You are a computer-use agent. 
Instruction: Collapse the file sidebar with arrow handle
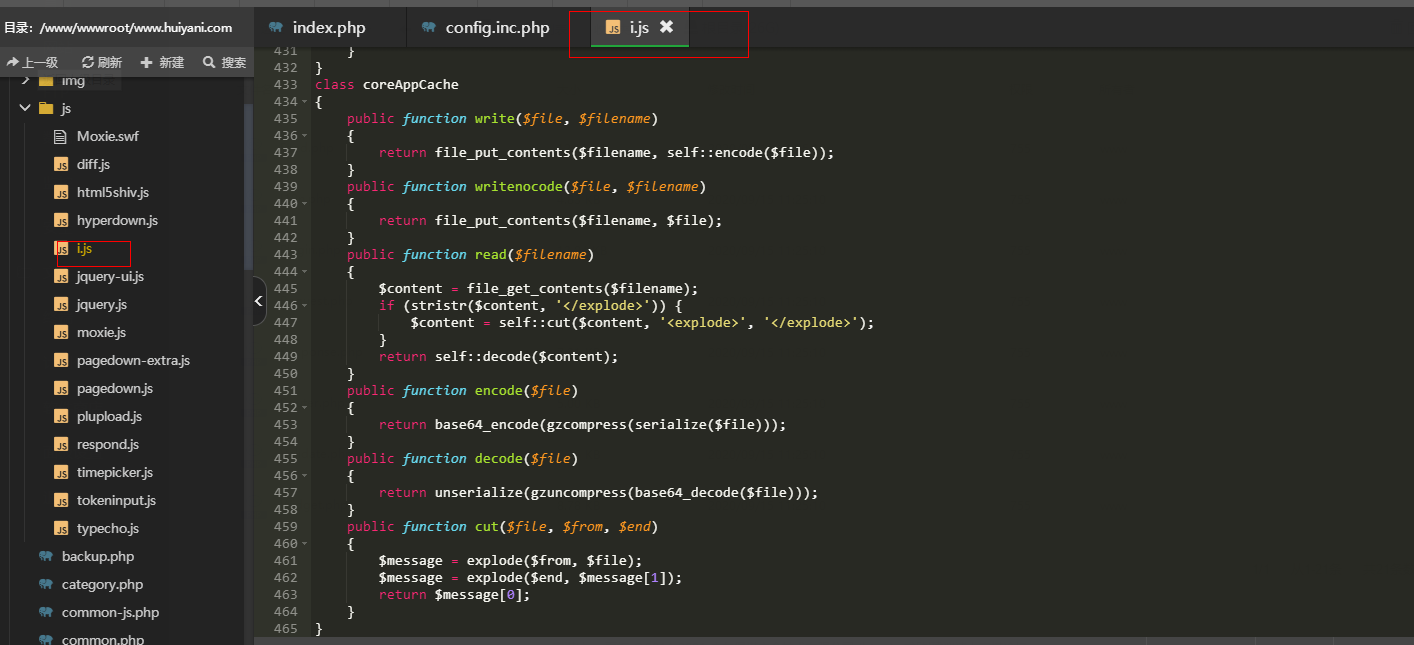259,301
